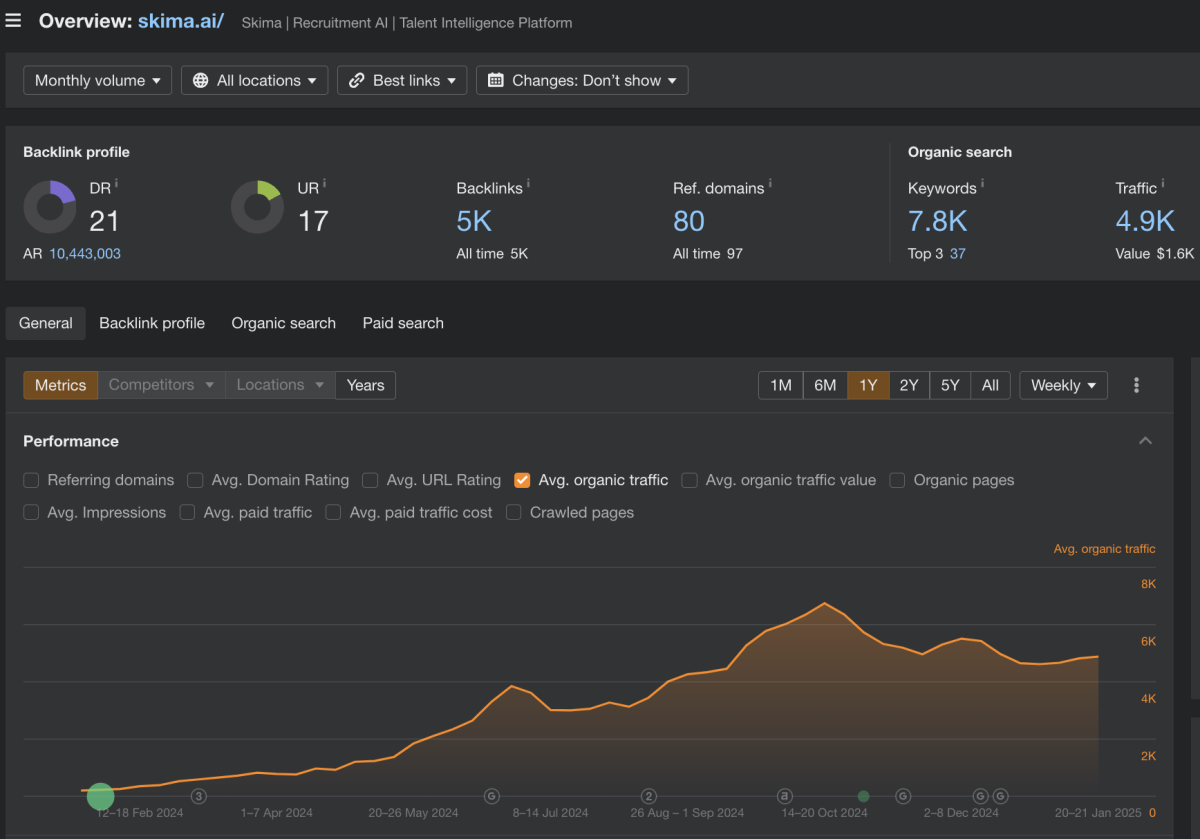Click the info icon next to Ref. domains
1200x839 pixels.
770,184
